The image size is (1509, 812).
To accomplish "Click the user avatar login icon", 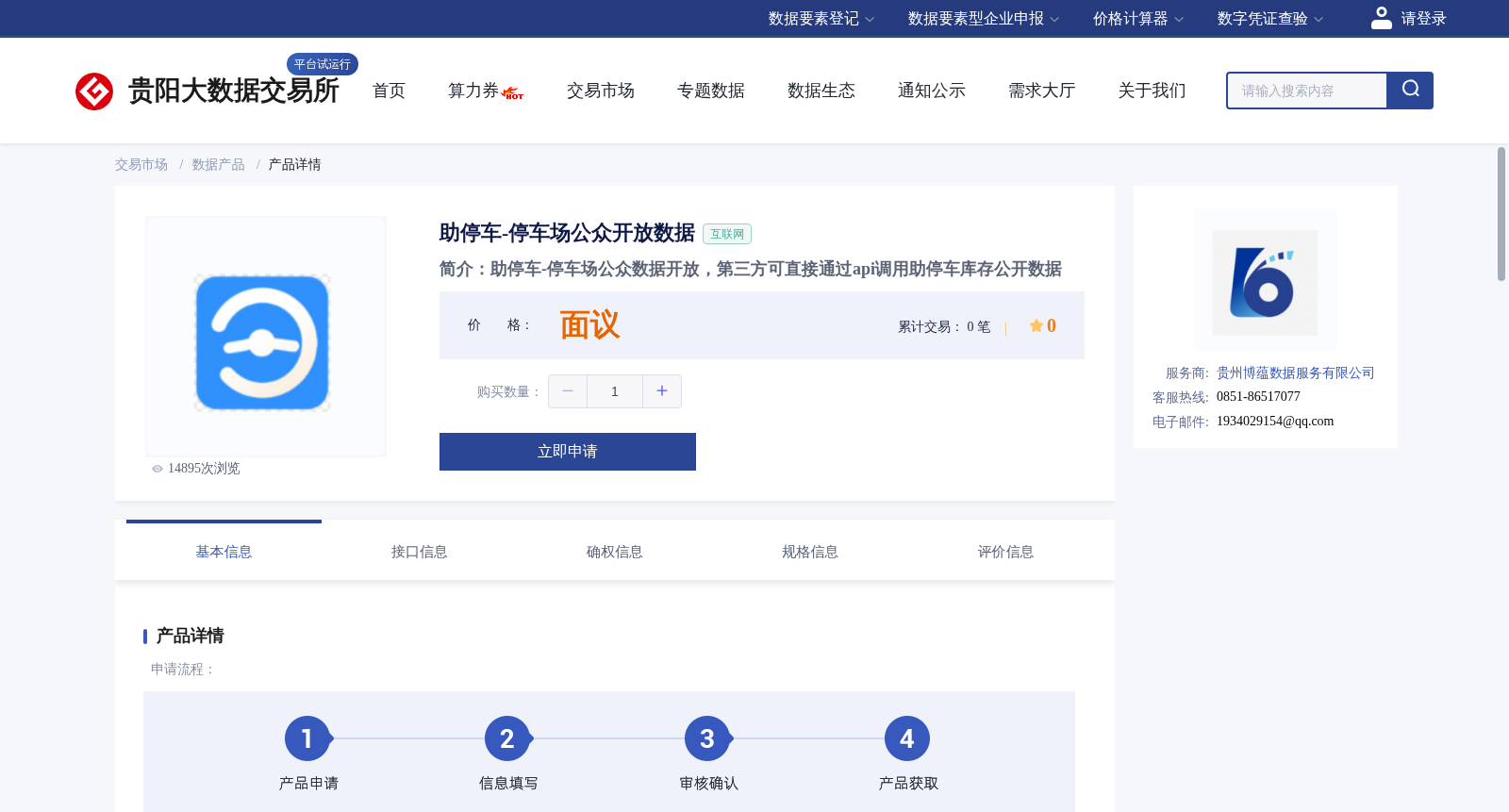I will point(1381,18).
